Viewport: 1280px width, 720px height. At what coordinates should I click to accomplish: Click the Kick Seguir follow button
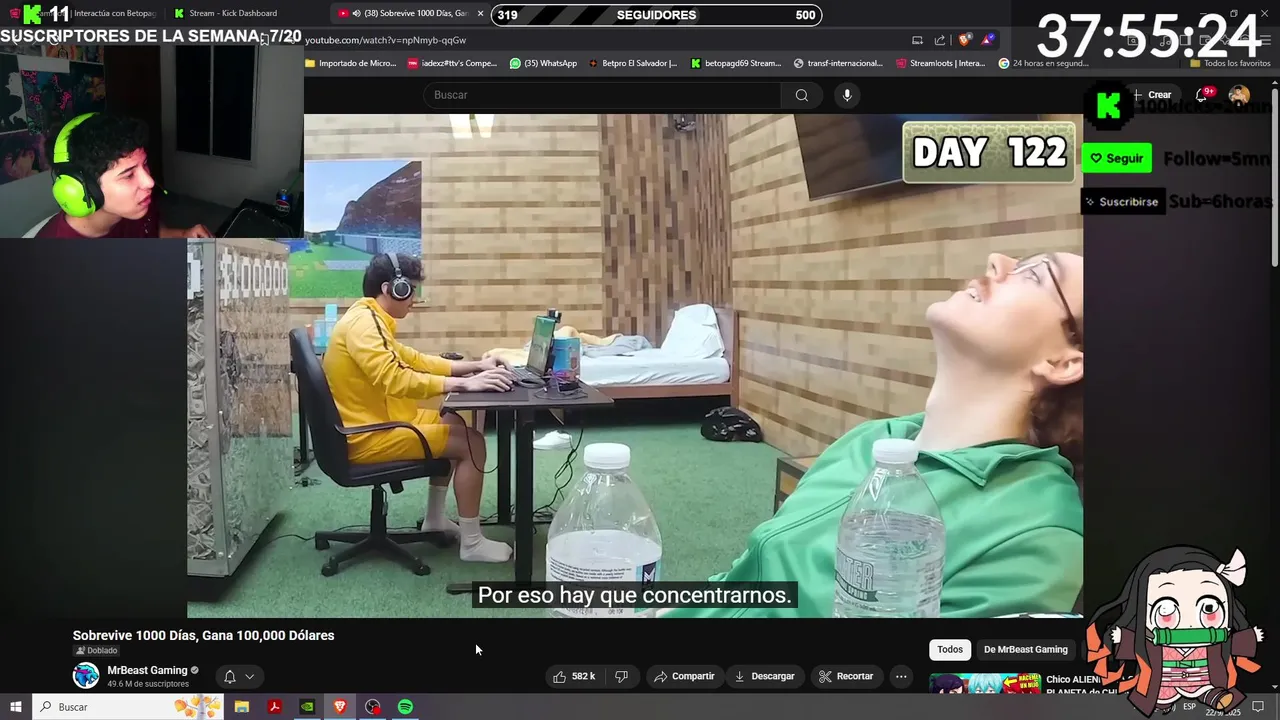(x=1117, y=158)
